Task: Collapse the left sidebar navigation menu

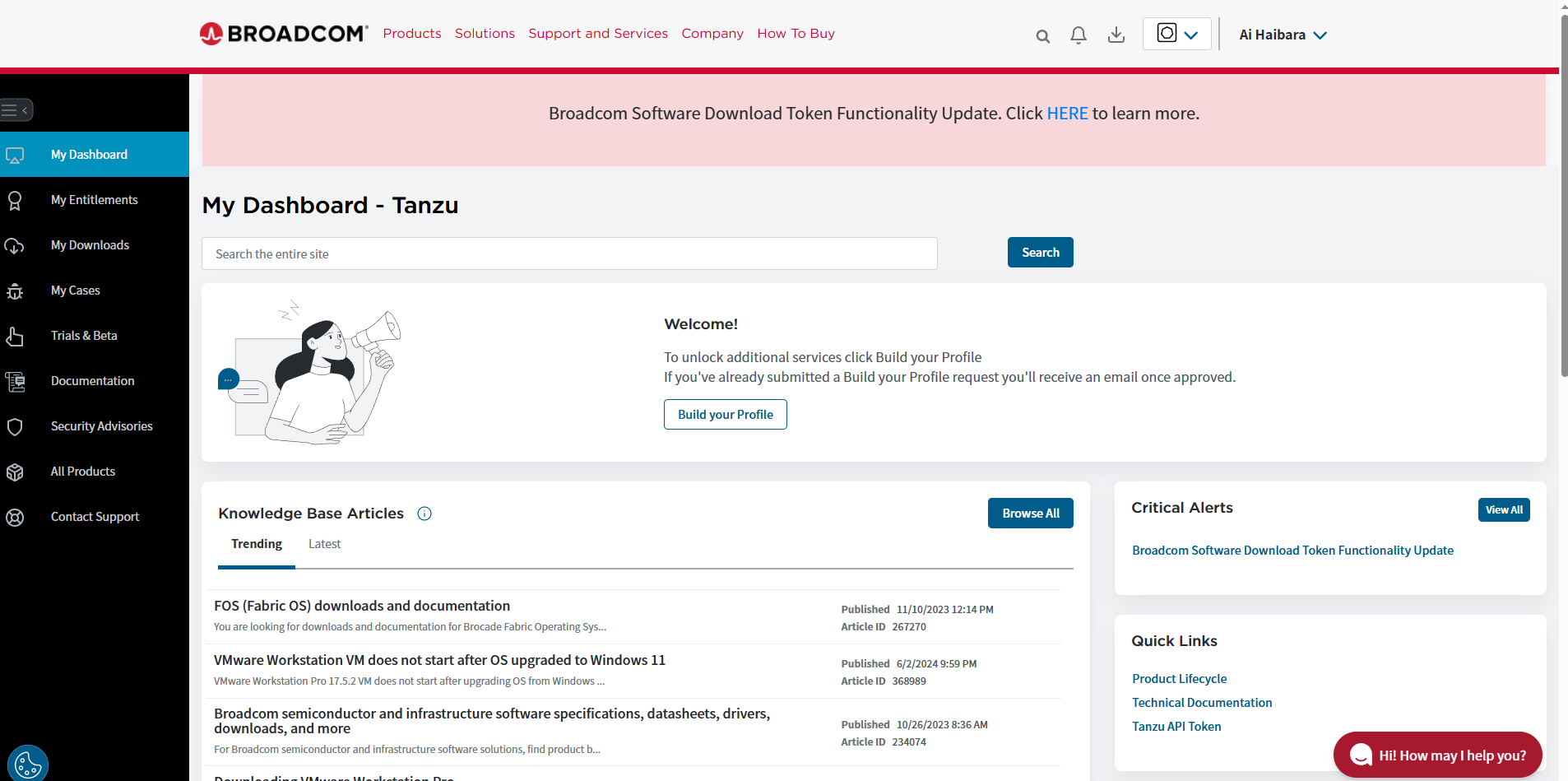Action: pos(16,109)
